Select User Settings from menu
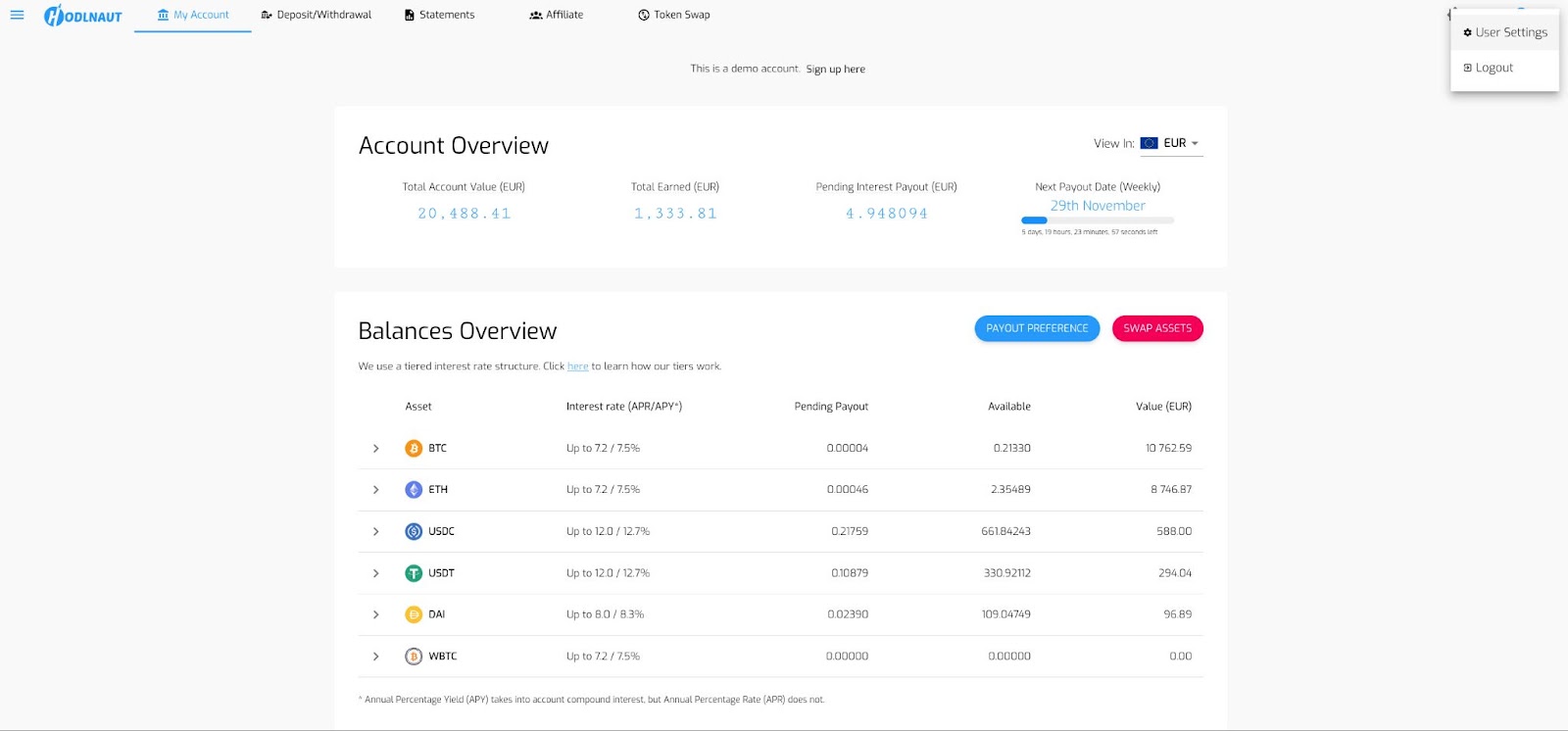 (1505, 32)
